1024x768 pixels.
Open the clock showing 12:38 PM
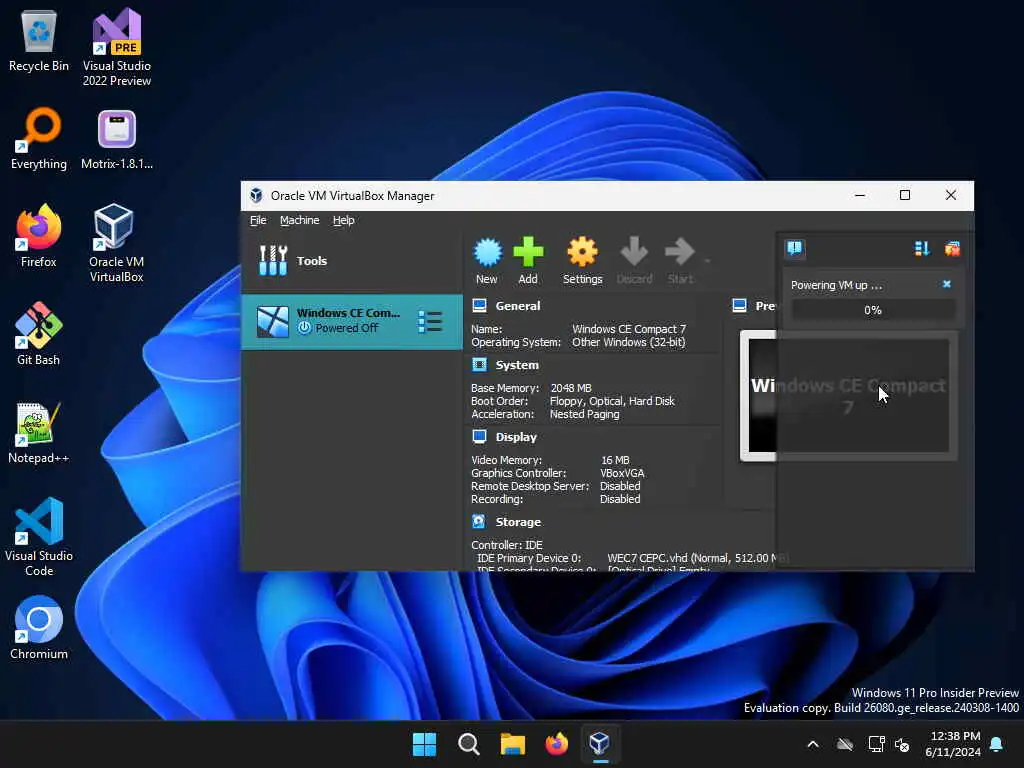[x=953, y=744]
